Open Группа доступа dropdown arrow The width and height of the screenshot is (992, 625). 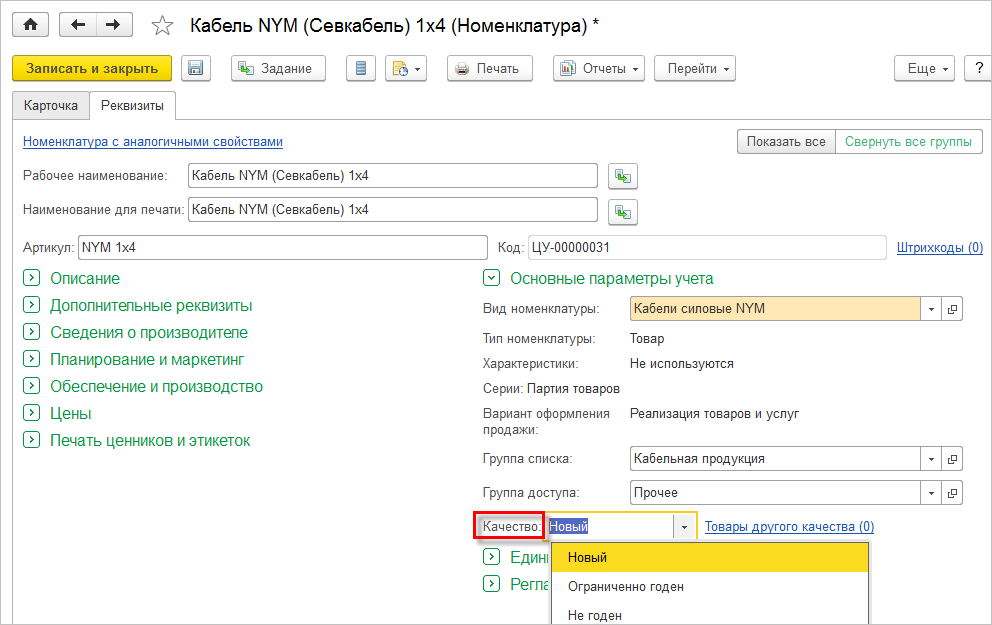tap(931, 493)
